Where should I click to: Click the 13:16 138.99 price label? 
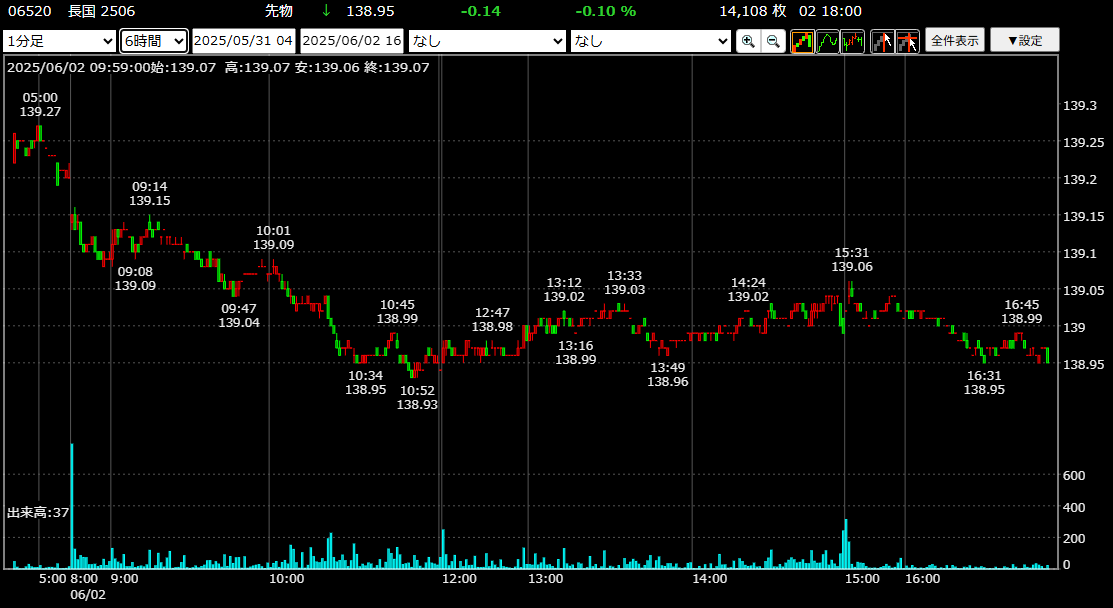coord(576,353)
